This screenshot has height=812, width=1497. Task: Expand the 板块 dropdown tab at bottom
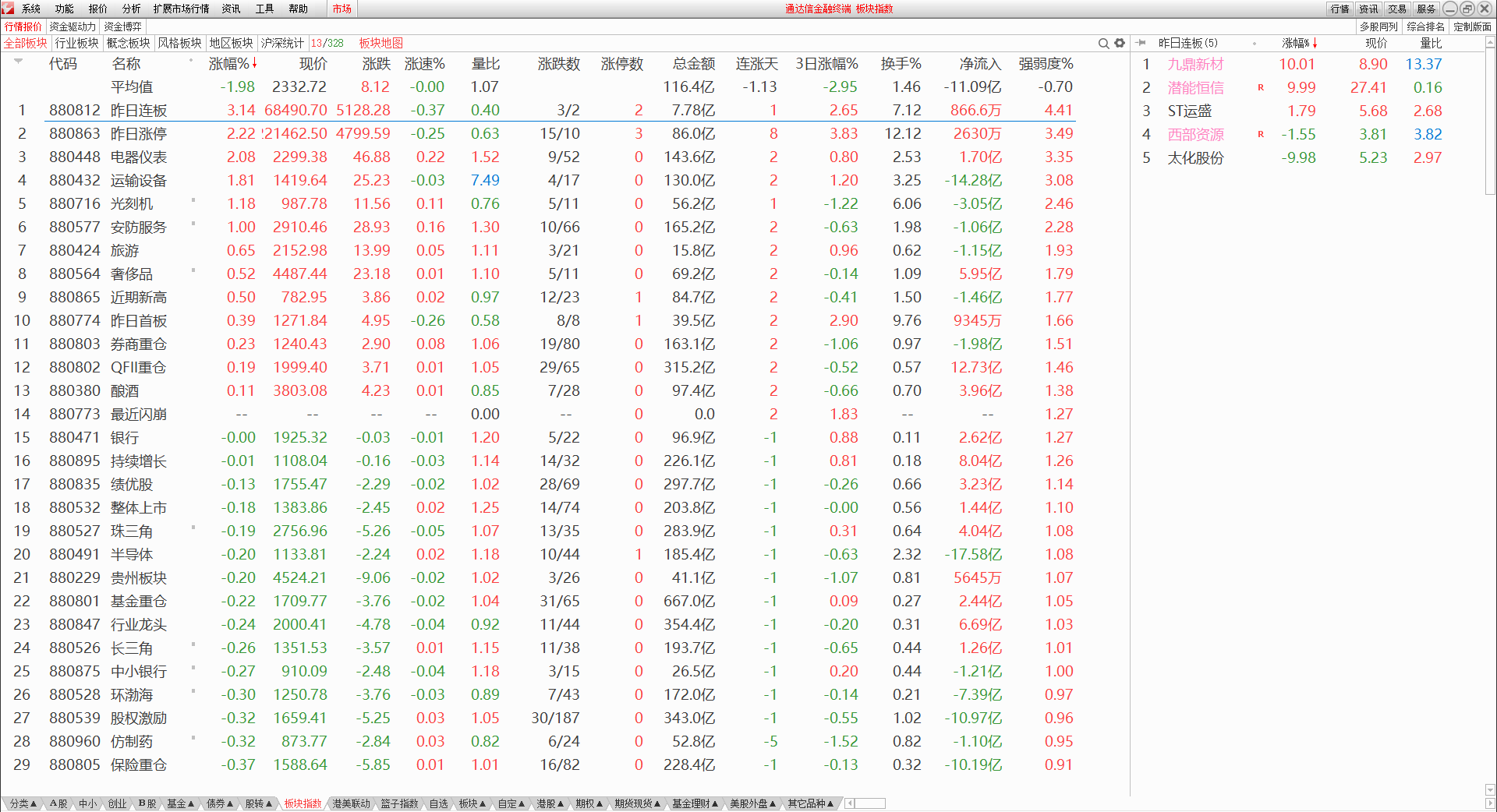(x=472, y=803)
